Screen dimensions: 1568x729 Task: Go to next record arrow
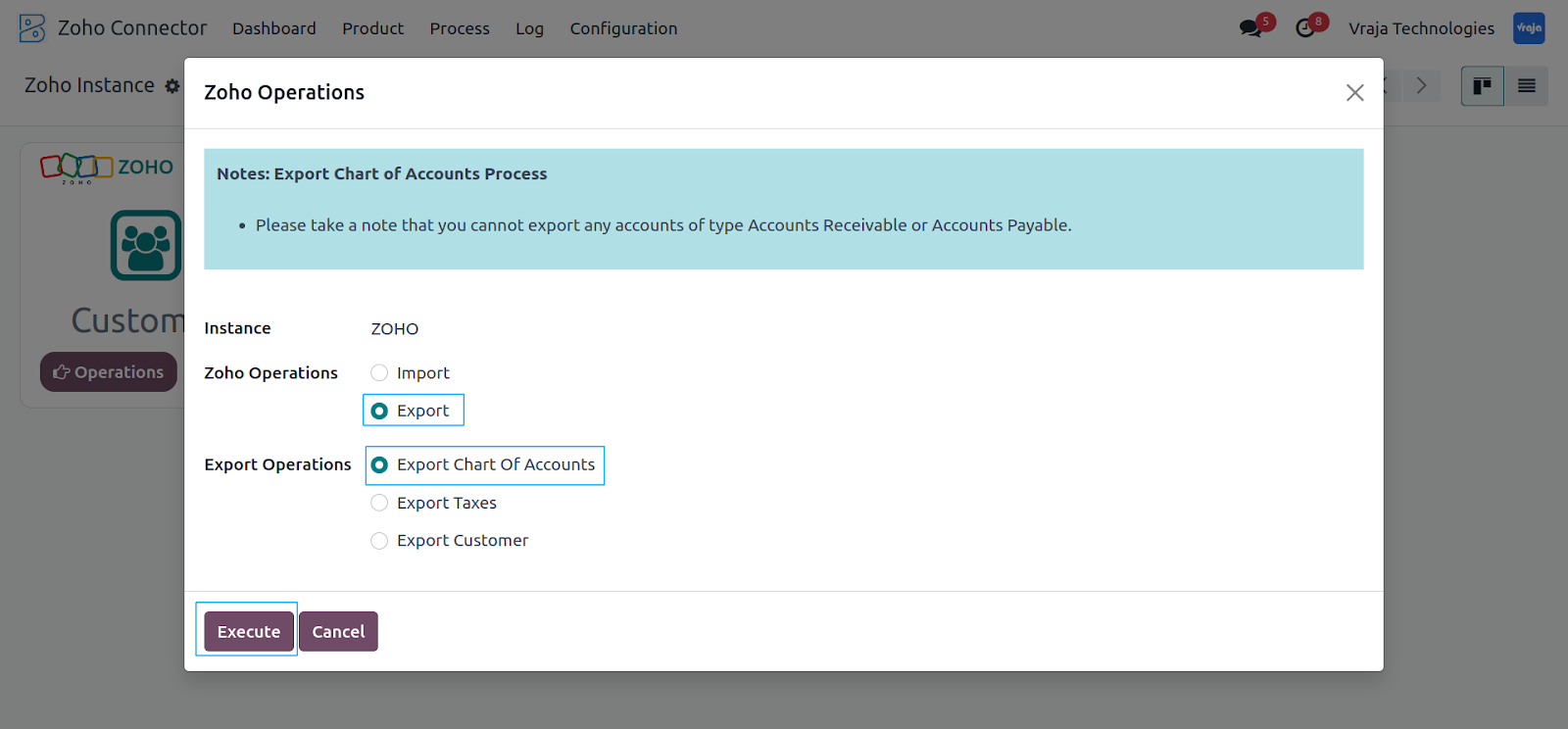click(x=1421, y=86)
